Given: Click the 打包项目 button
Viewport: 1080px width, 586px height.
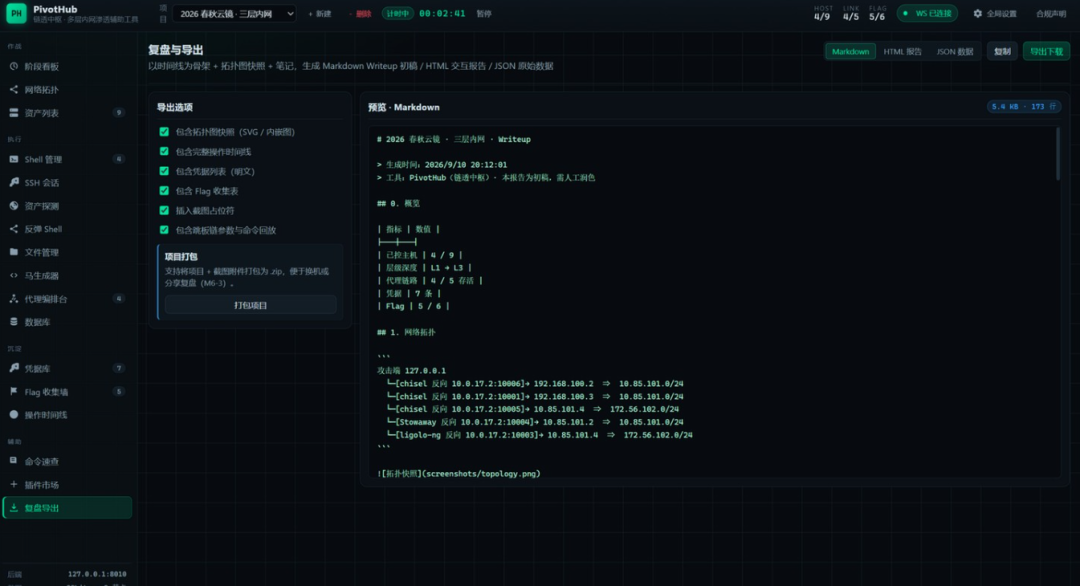Looking at the screenshot, I should [251, 305].
